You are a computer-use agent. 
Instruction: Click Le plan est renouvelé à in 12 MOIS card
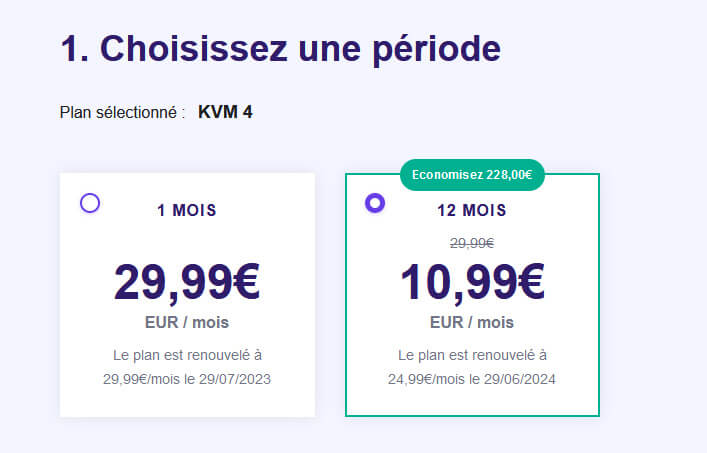[x=472, y=355]
